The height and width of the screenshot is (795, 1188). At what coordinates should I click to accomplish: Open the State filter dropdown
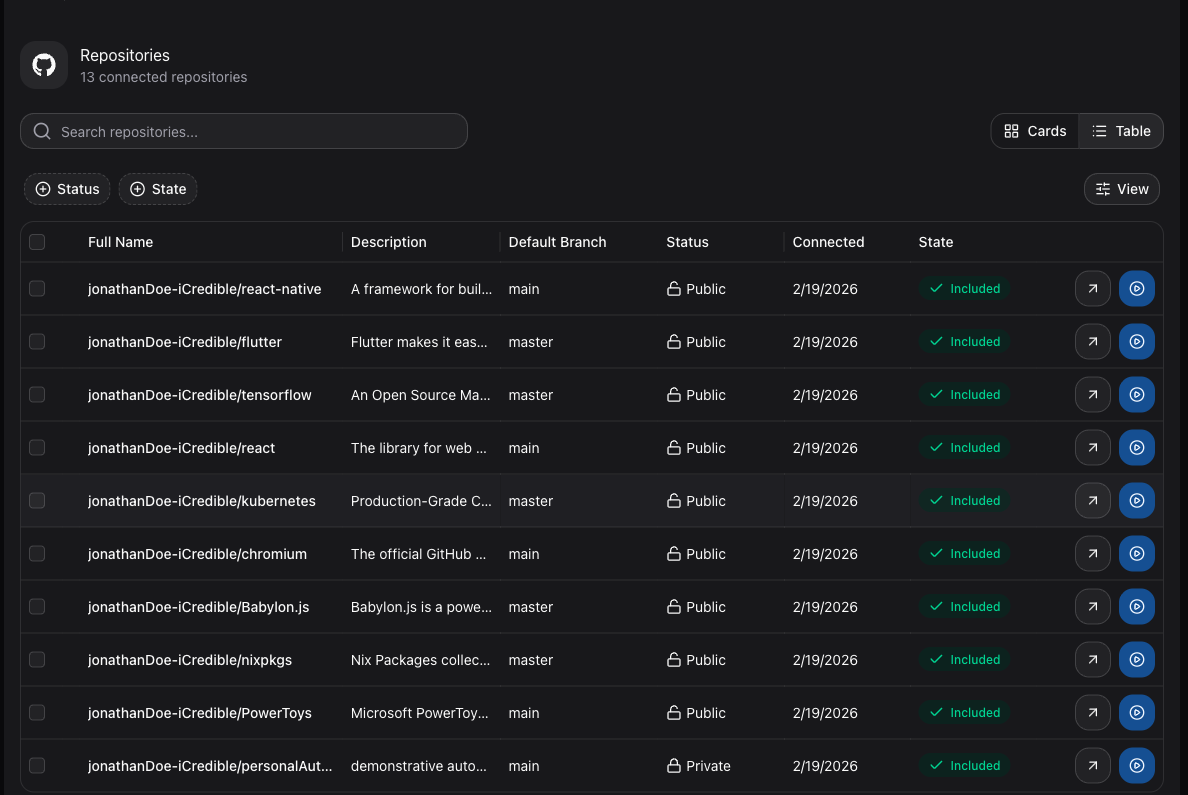[x=158, y=189]
